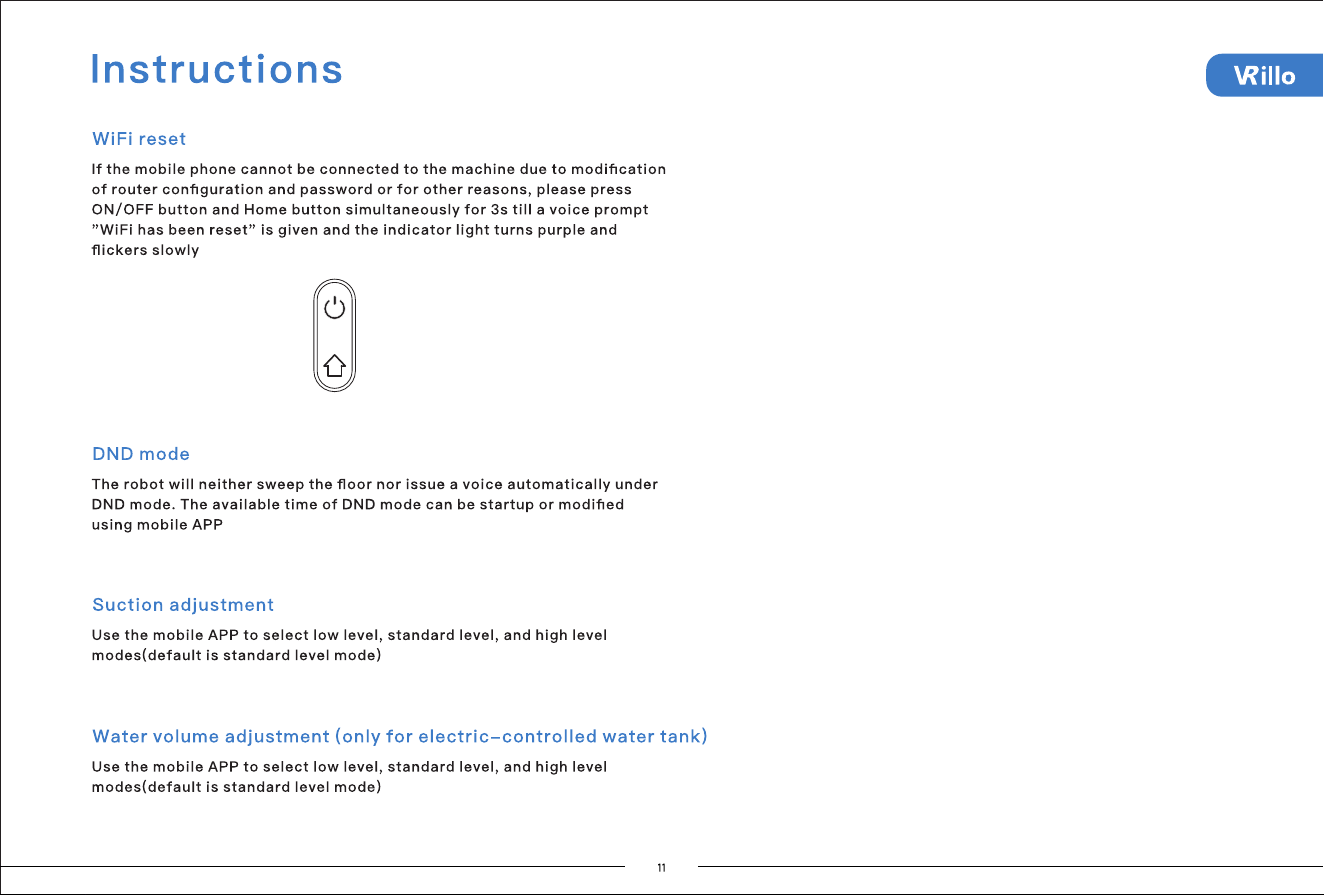
Task: Click the water volume description paragraph
Action: point(349,777)
